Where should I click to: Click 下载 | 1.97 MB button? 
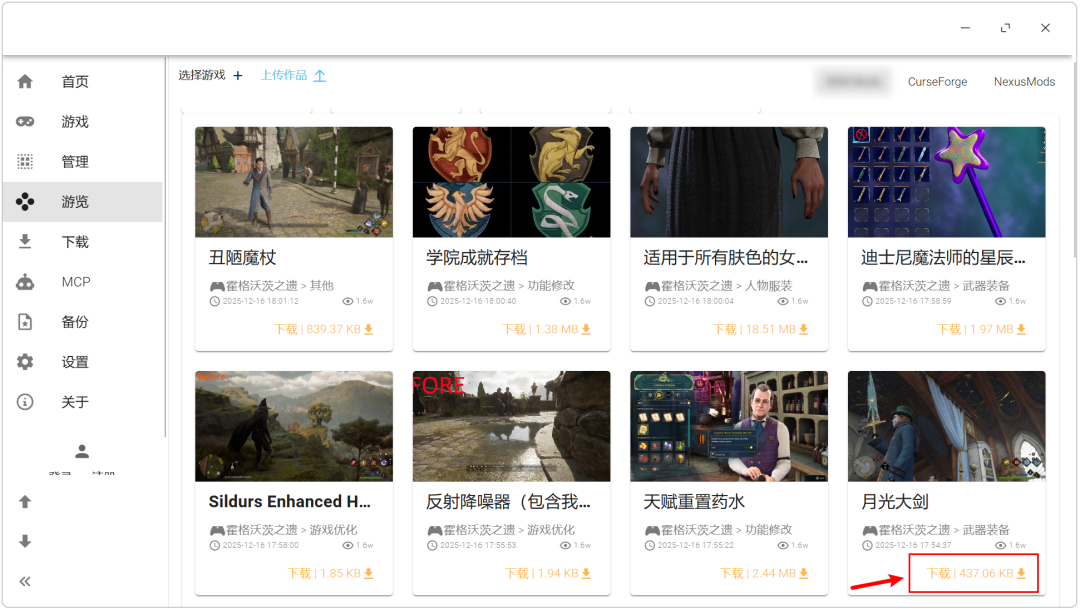pyautogui.click(x=982, y=329)
